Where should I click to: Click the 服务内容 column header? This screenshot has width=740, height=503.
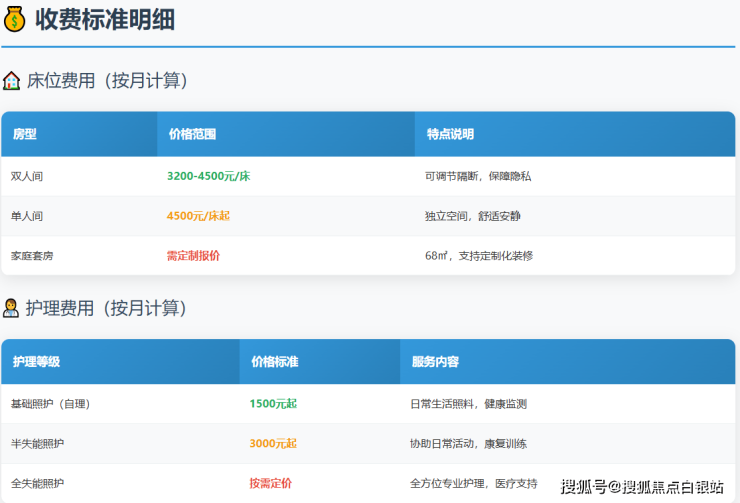(x=435, y=362)
